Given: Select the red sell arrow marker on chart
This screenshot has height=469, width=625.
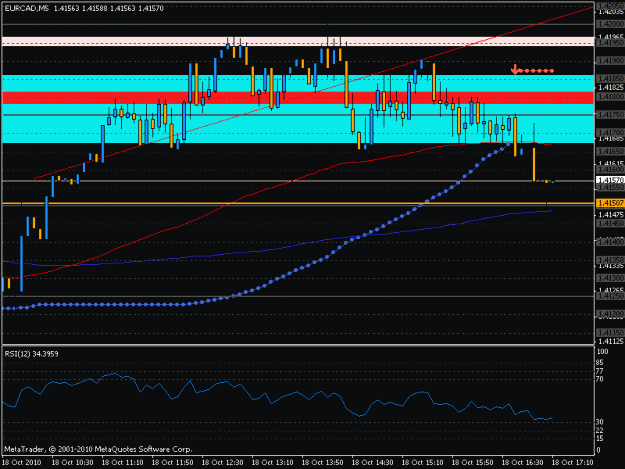Looking at the screenshot, I should 515,69.
